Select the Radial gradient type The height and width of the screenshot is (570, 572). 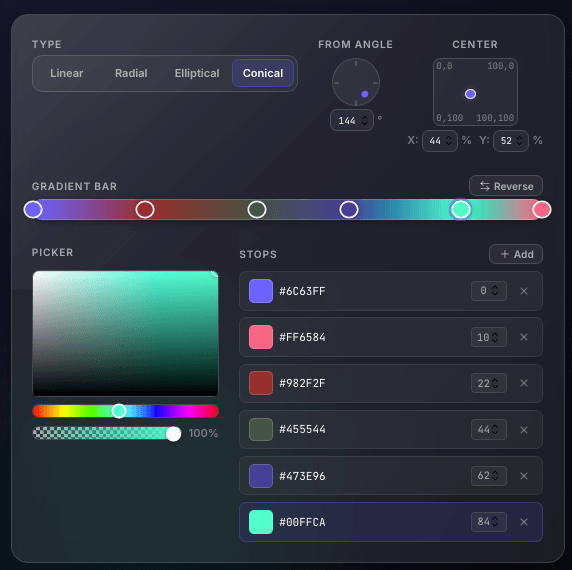tap(131, 73)
